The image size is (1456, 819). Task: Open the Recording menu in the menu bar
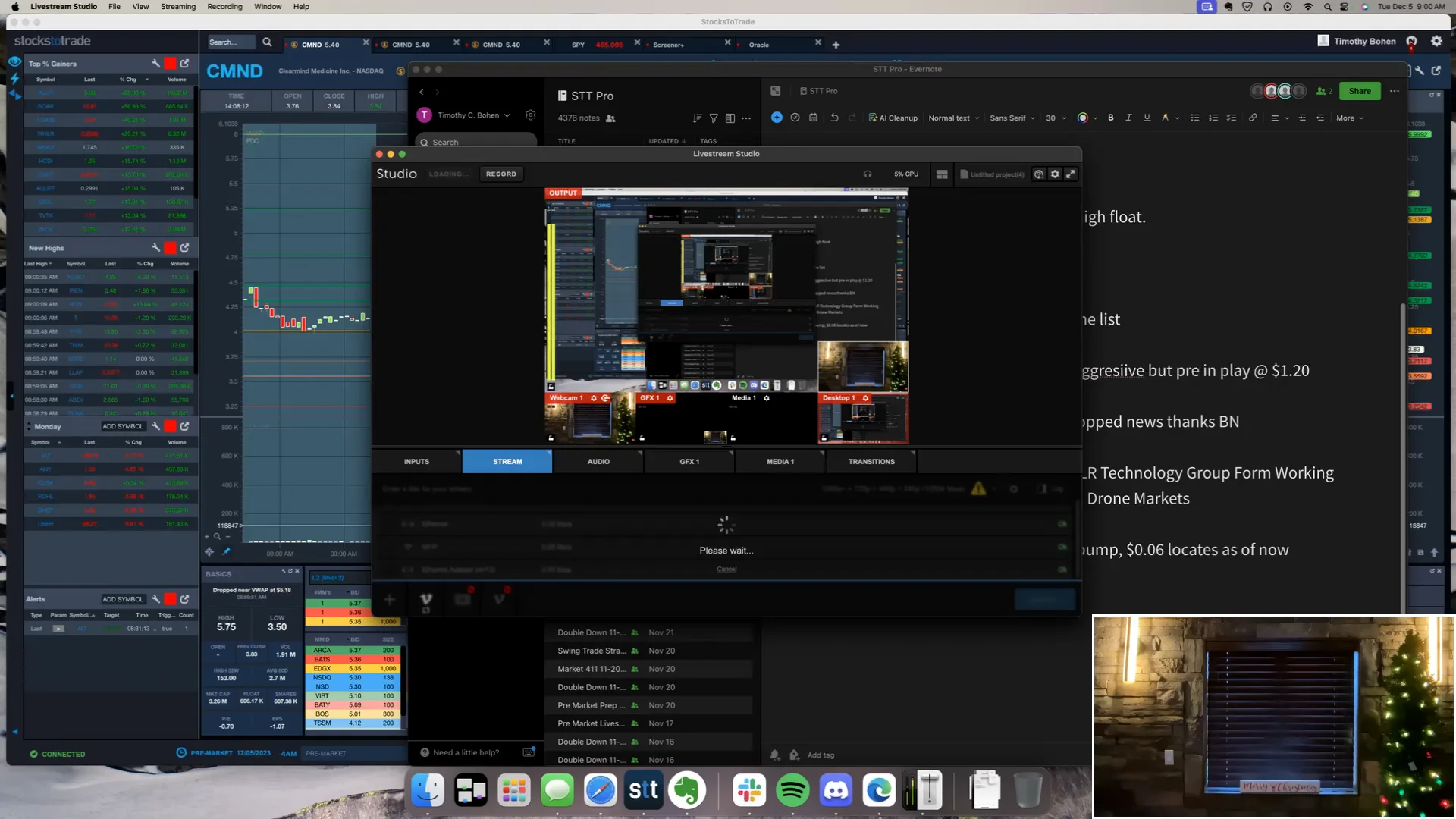(x=224, y=6)
